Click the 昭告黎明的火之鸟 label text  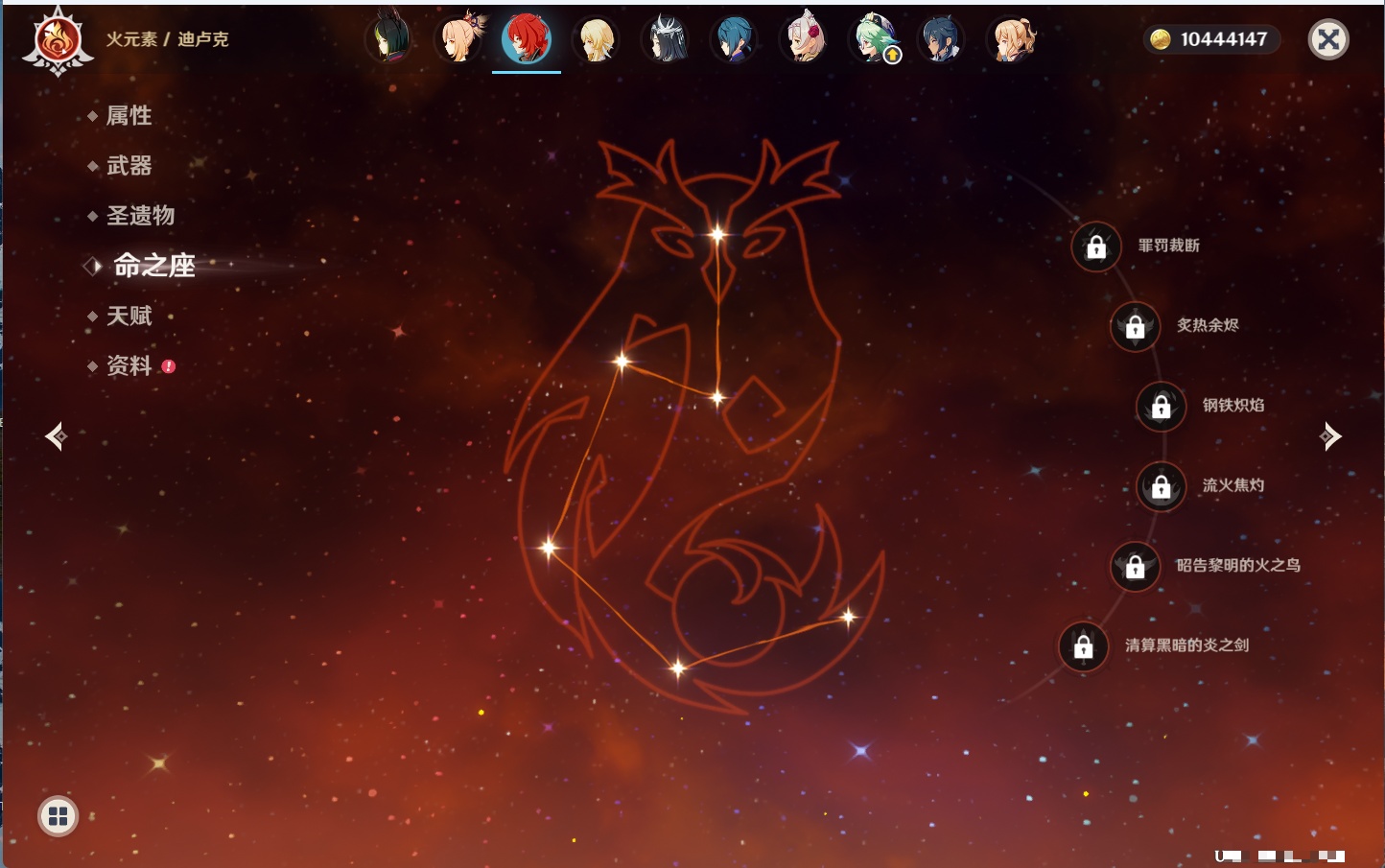click(1238, 565)
